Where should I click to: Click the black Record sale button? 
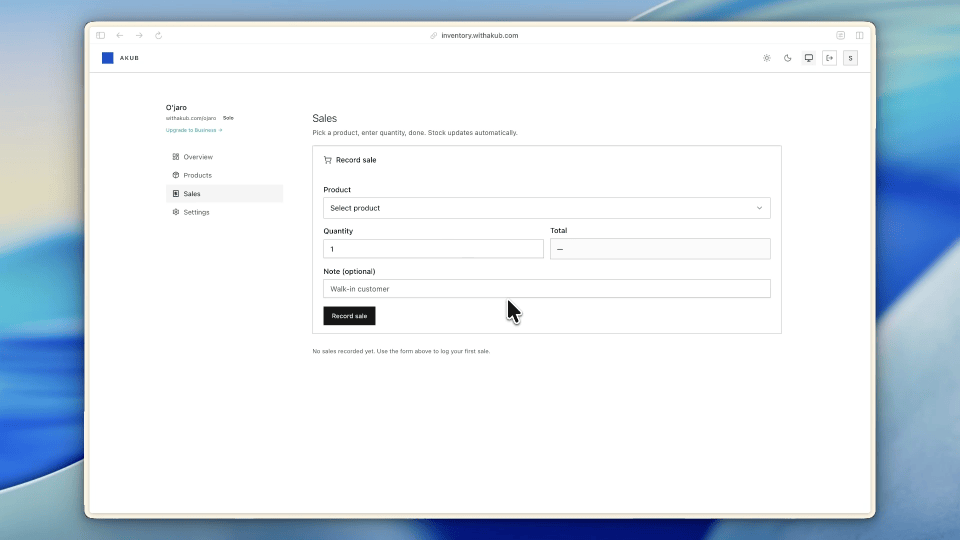(x=349, y=316)
